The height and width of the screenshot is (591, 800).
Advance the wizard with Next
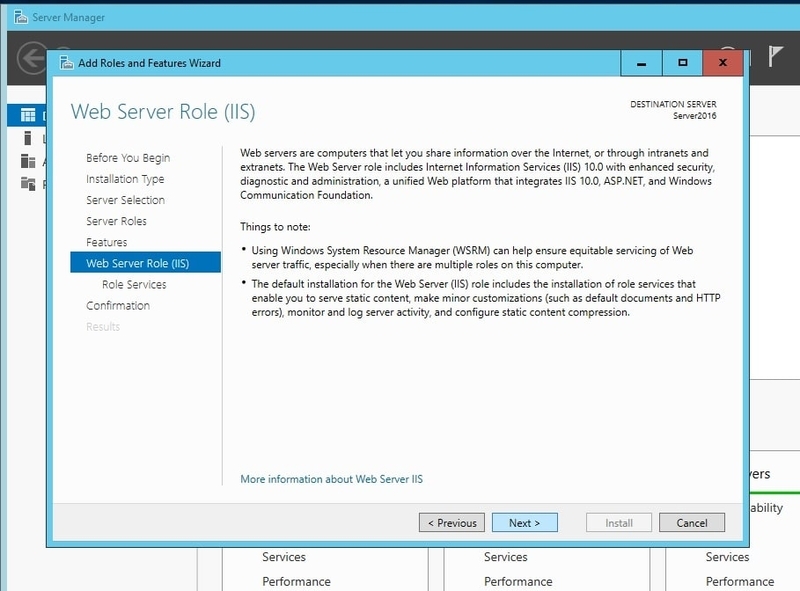click(x=526, y=522)
